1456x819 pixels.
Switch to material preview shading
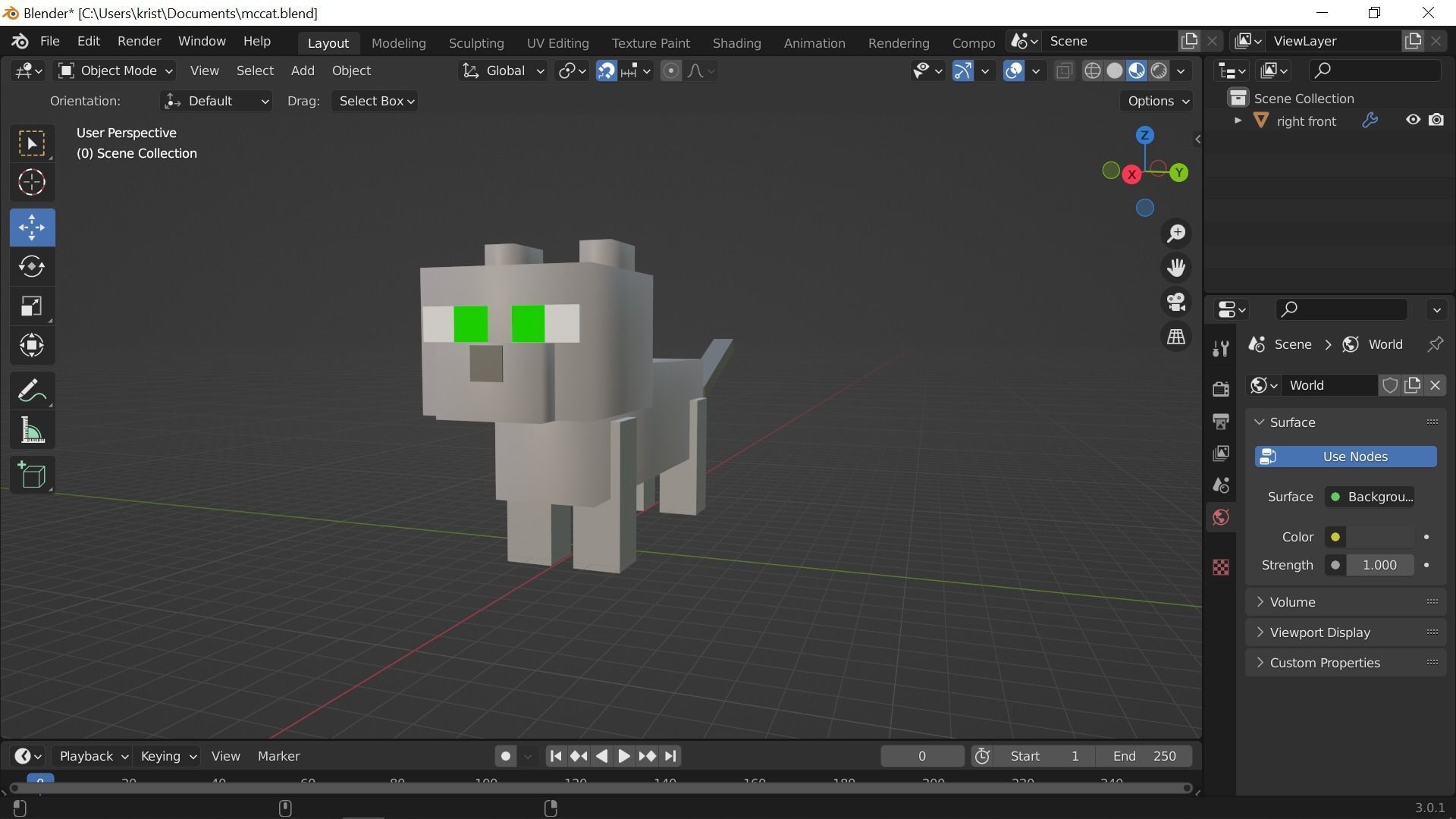pyautogui.click(x=1136, y=71)
